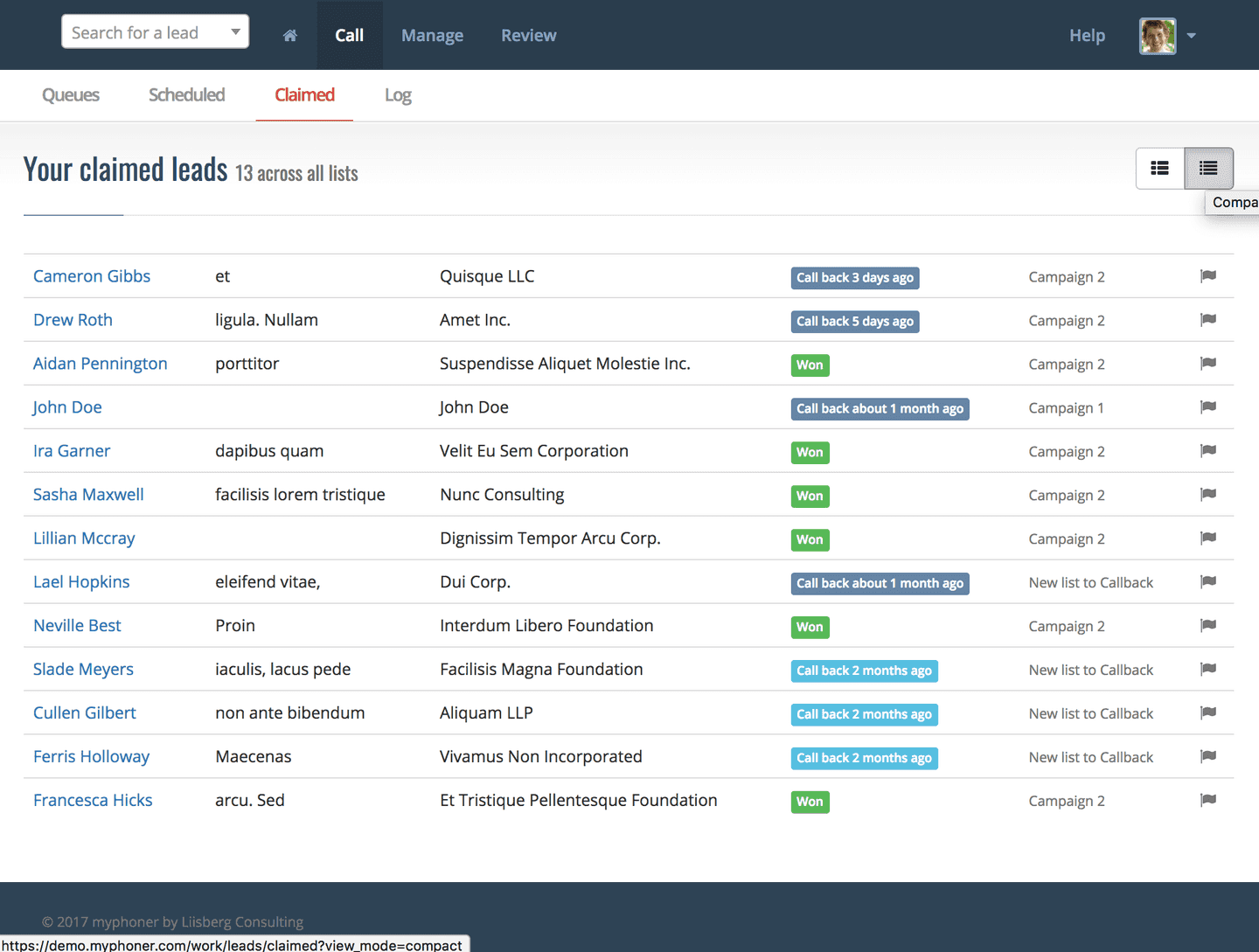The width and height of the screenshot is (1259, 952).
Task: Flag the Cullen Gilbert lead
Action: (1208, 712)
